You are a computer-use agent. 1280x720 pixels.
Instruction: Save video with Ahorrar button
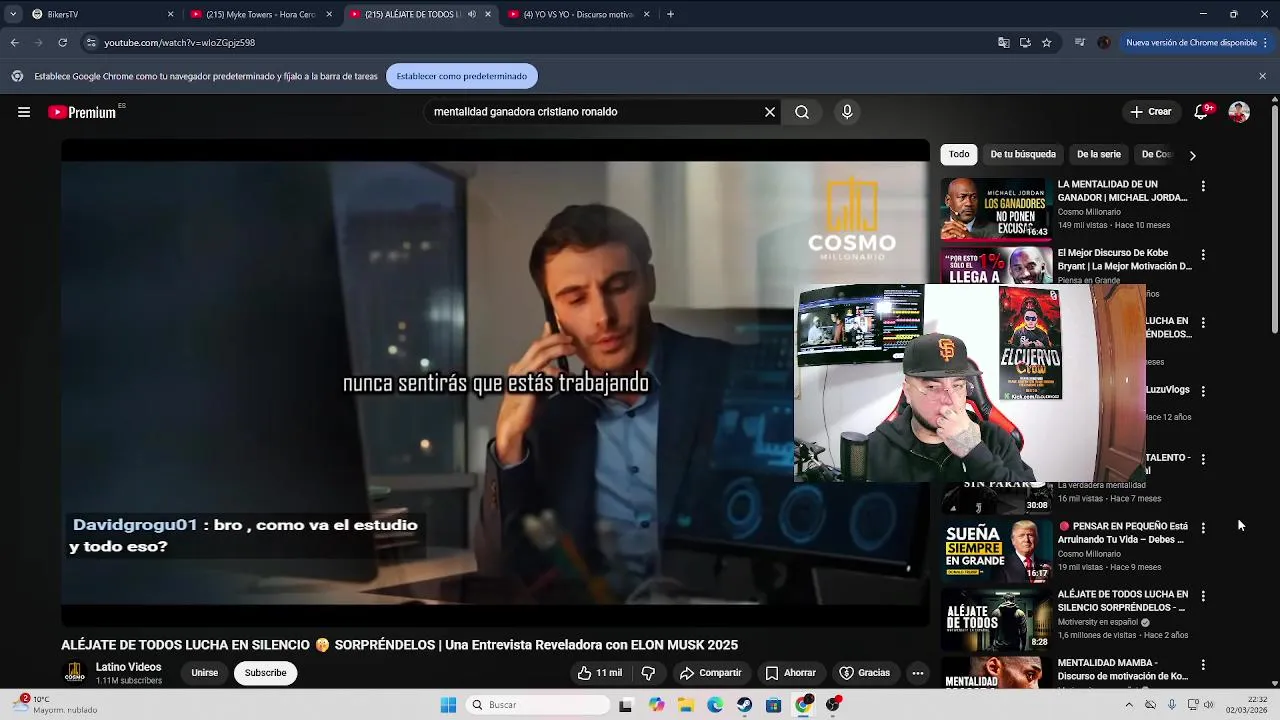click(790, 673)
